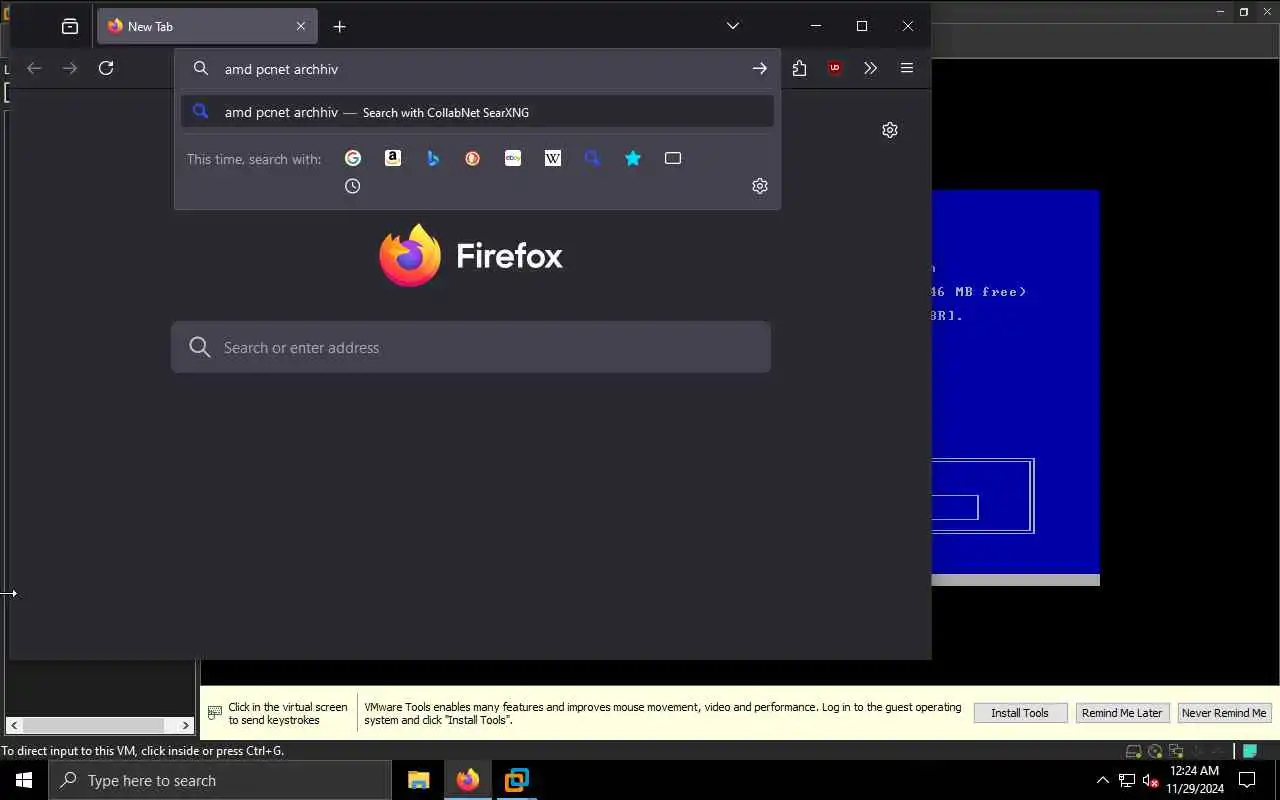Open the network tray icon
This screenshot has width=1280, height=800.
click(1127, 780)
